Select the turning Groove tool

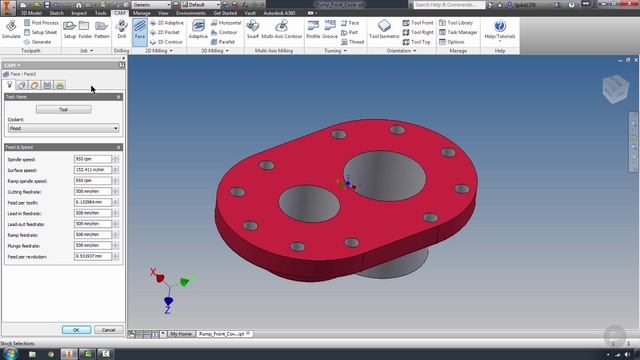pos(330,30)
